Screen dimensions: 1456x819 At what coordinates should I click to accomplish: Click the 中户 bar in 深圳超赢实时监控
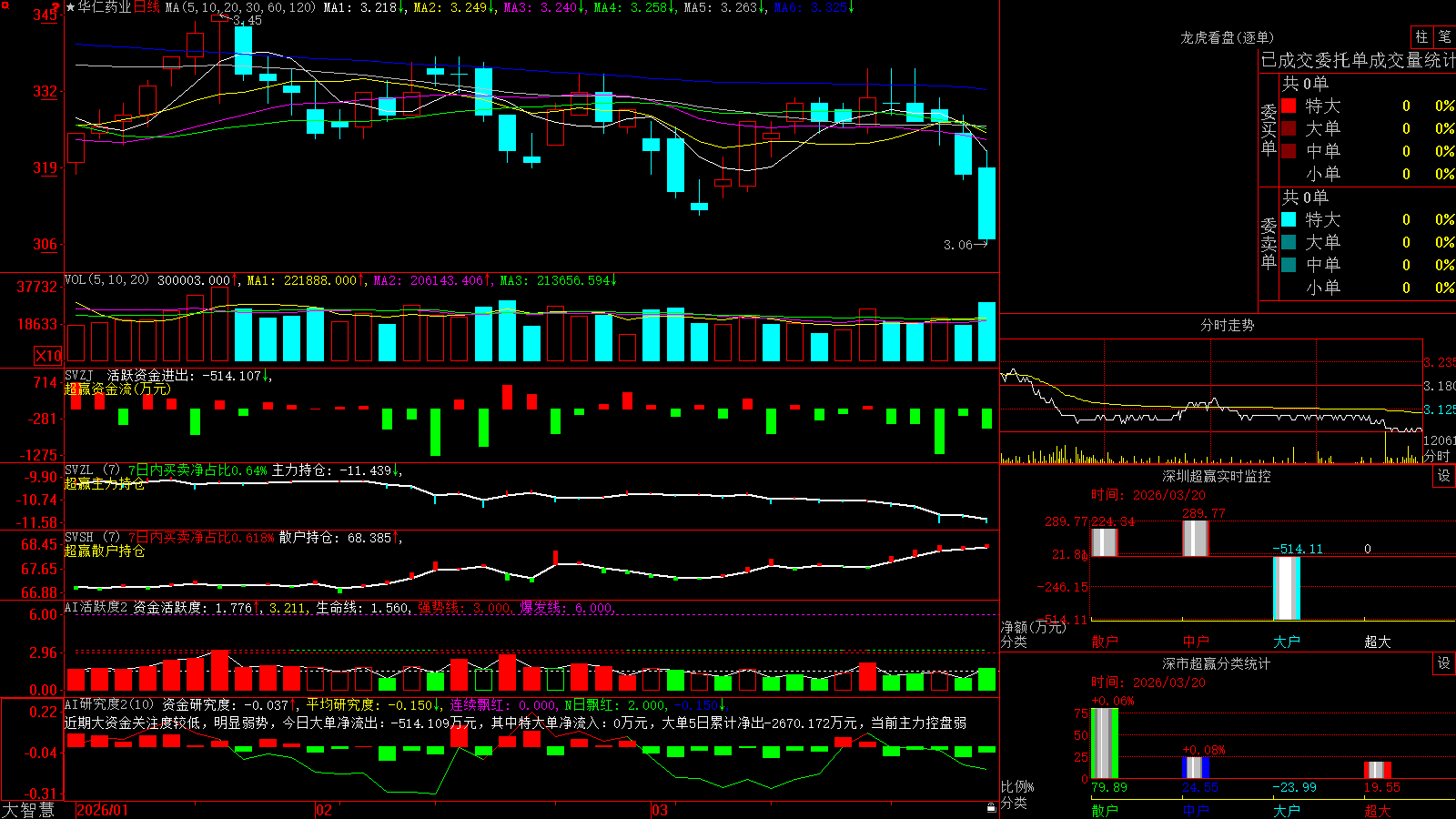(1195, 538)
